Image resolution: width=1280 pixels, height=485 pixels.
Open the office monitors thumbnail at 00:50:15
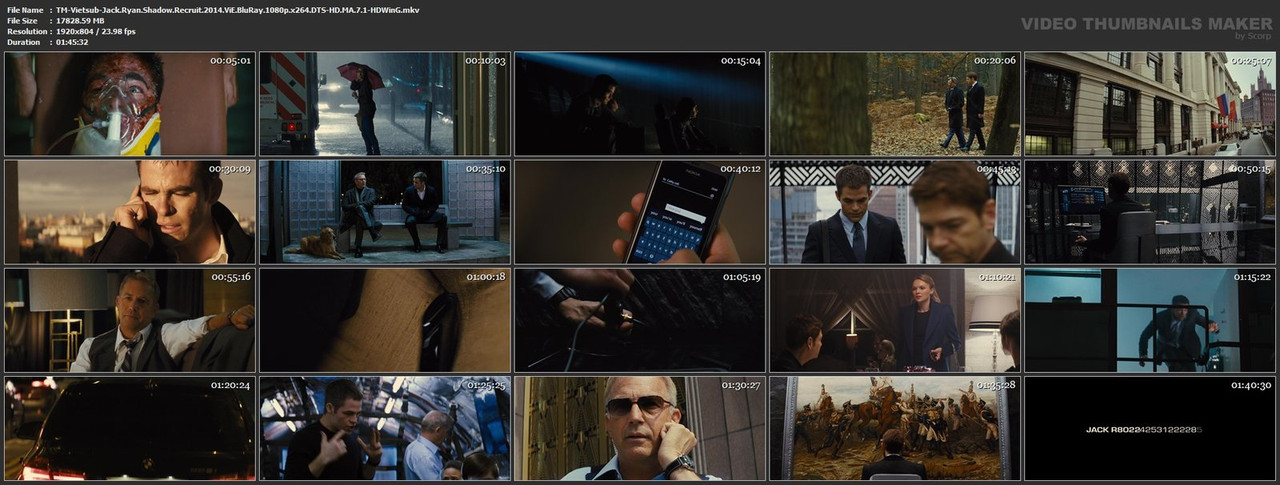pos(1150,212)
